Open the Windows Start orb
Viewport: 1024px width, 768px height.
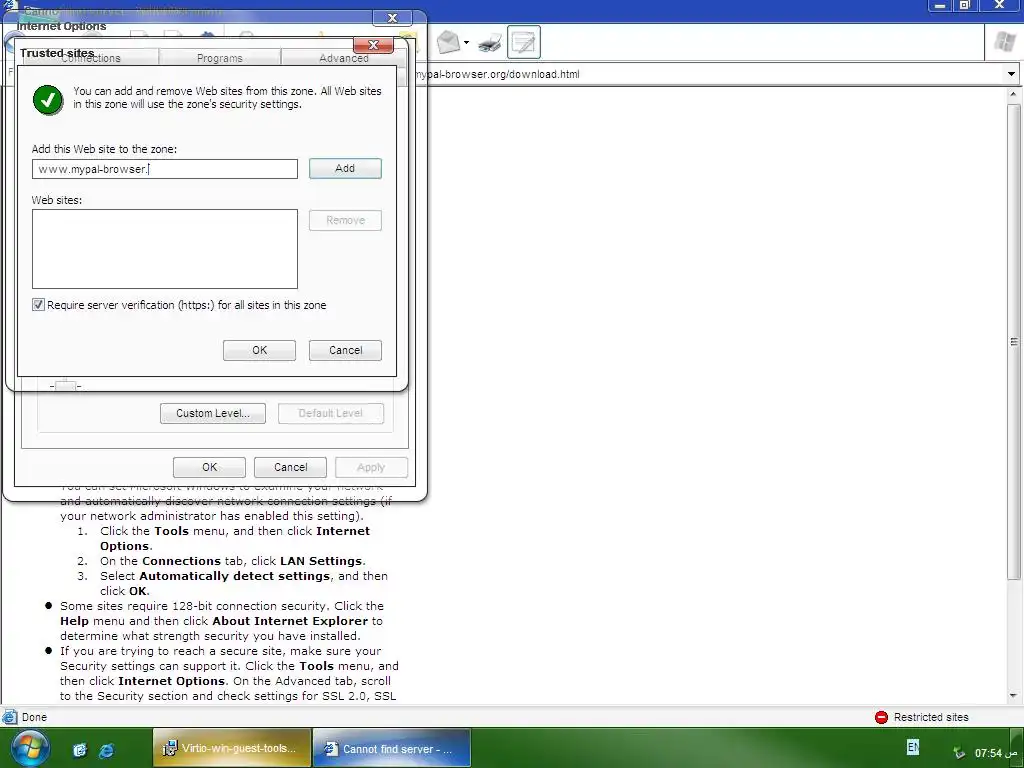coord(29,749)
